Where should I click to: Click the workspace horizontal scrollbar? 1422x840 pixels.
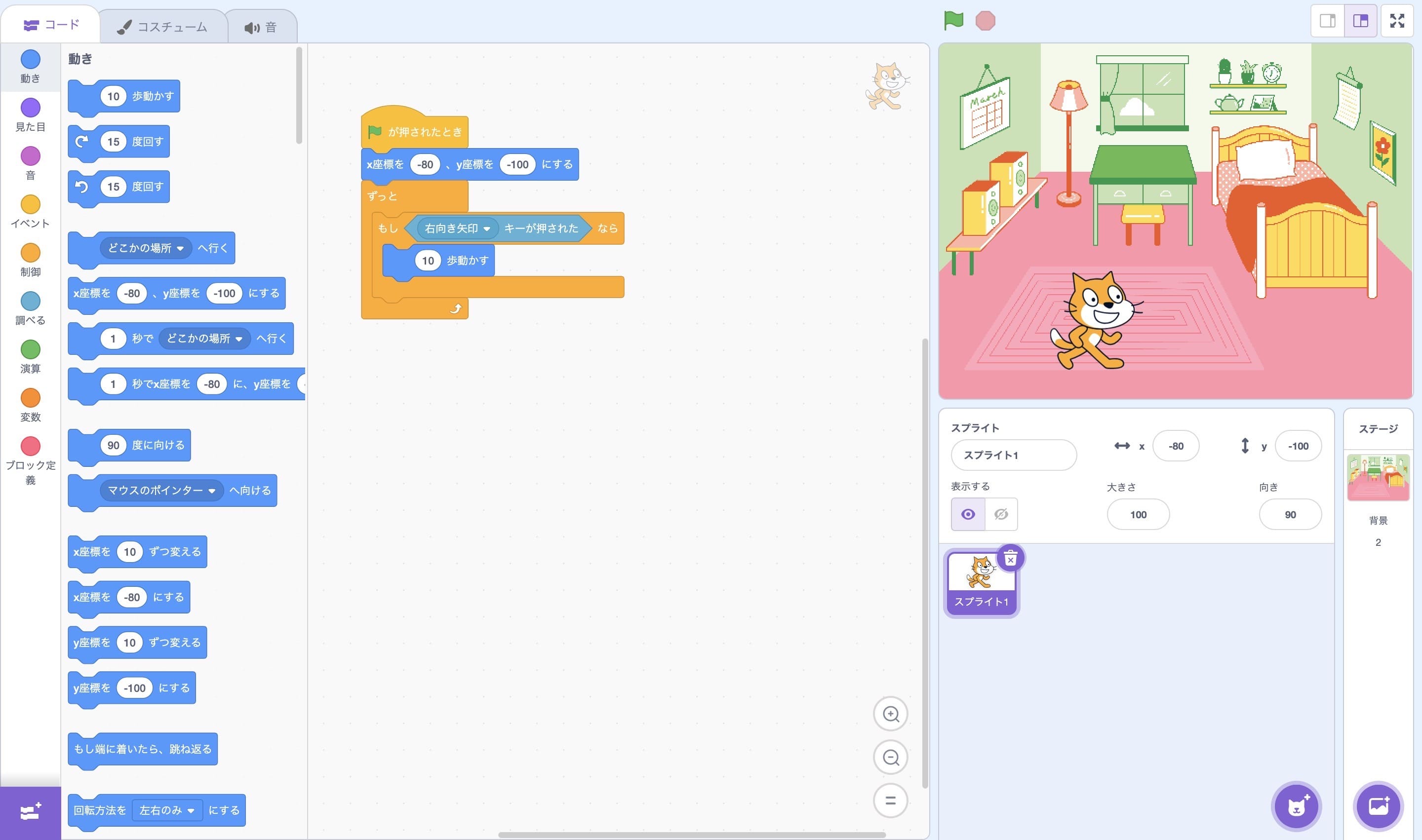click(691, 835)
